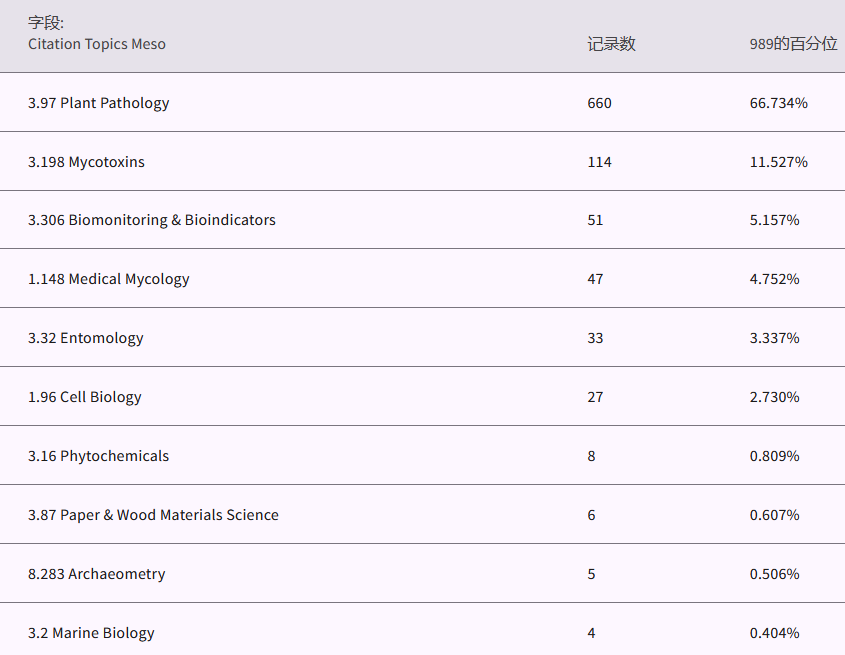Screen dimensions: 845x655
Task: Click the 3.97 Plant Pathology topic
Action: (x=99, y=103)
